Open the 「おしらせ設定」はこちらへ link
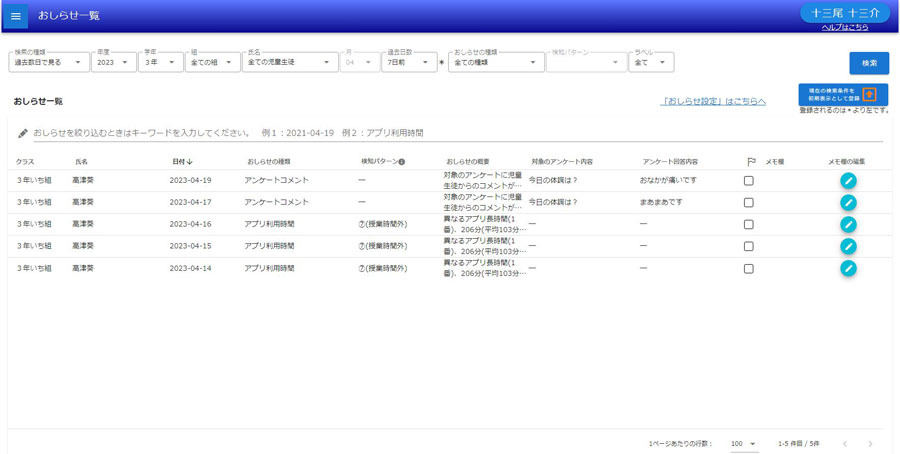Image resolution: width=900 pixels, height=454 pixels. point(713,102)
